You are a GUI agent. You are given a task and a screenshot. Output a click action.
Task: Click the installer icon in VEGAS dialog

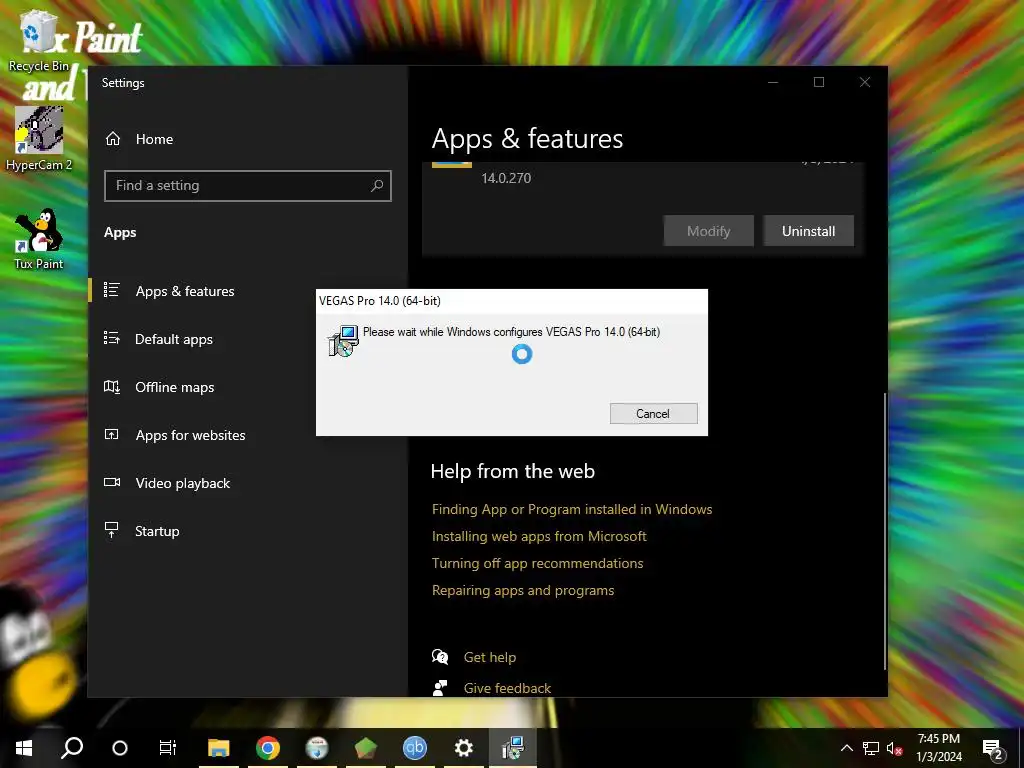(343, 341)
